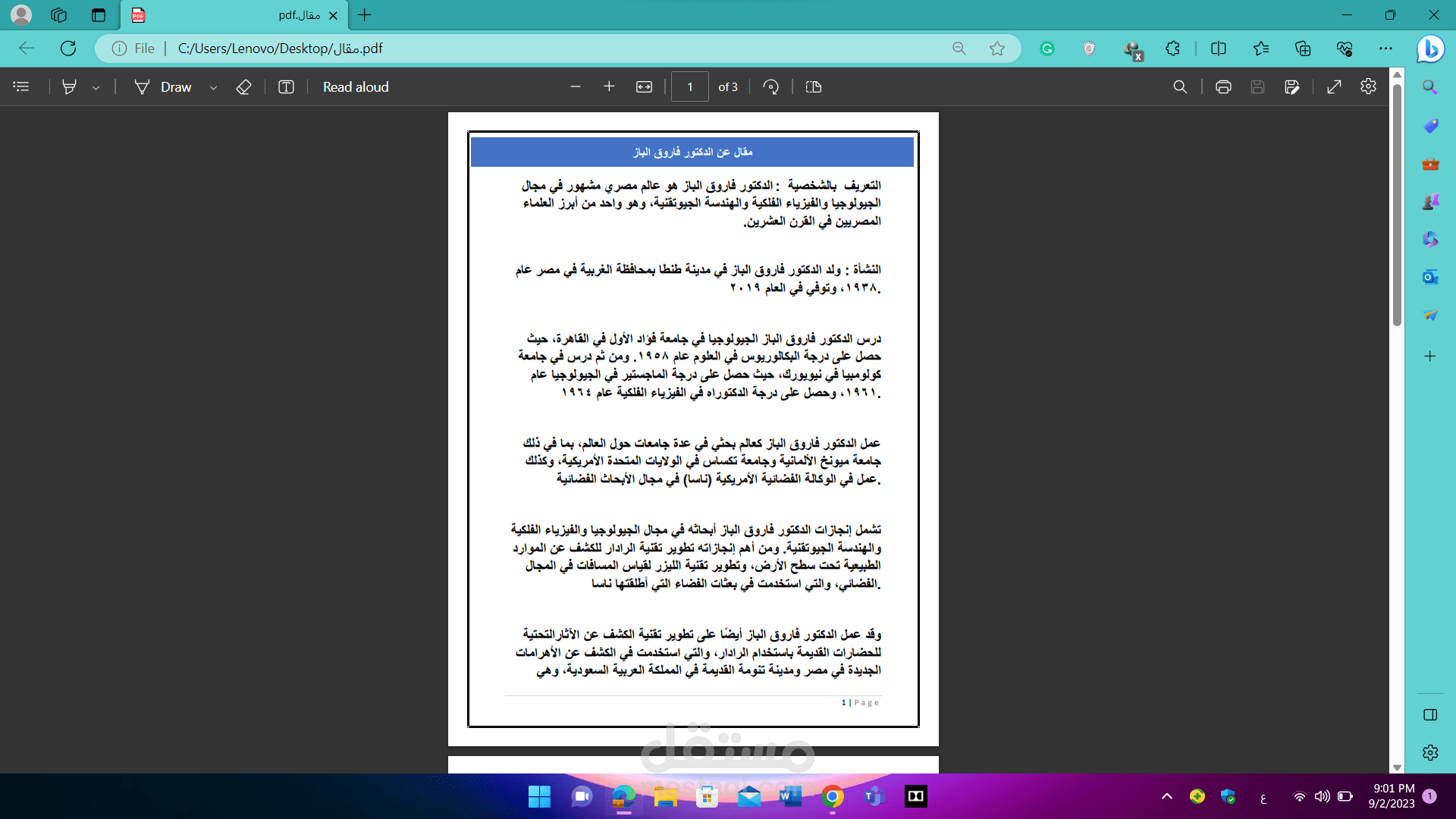Screen dimensions: 1456x819
Task: Open sidebar Drop paper plane icon
Action: tap(1430, 315)
